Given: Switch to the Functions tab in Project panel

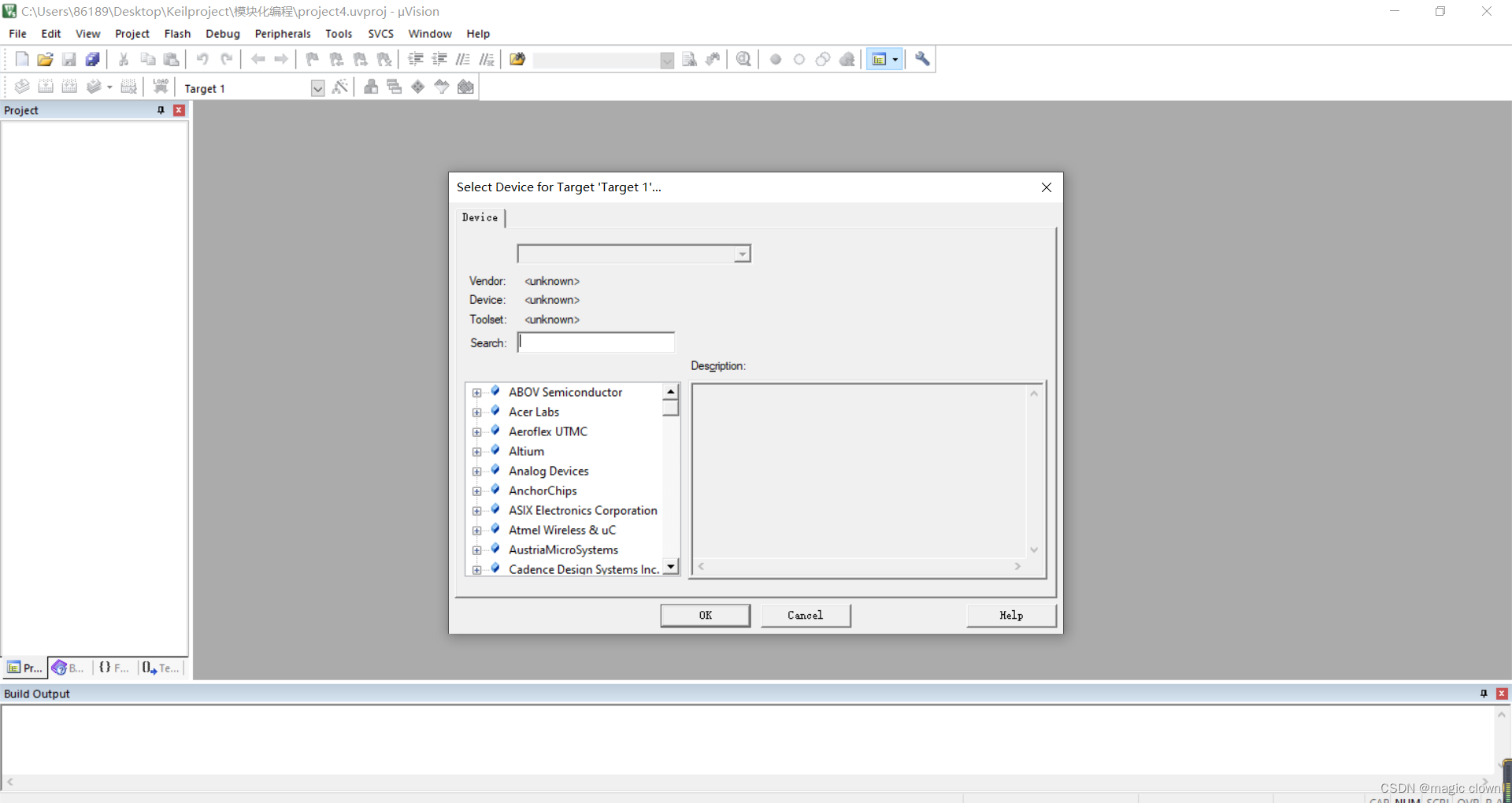Looking at the screenshot, I should (114, 668).
